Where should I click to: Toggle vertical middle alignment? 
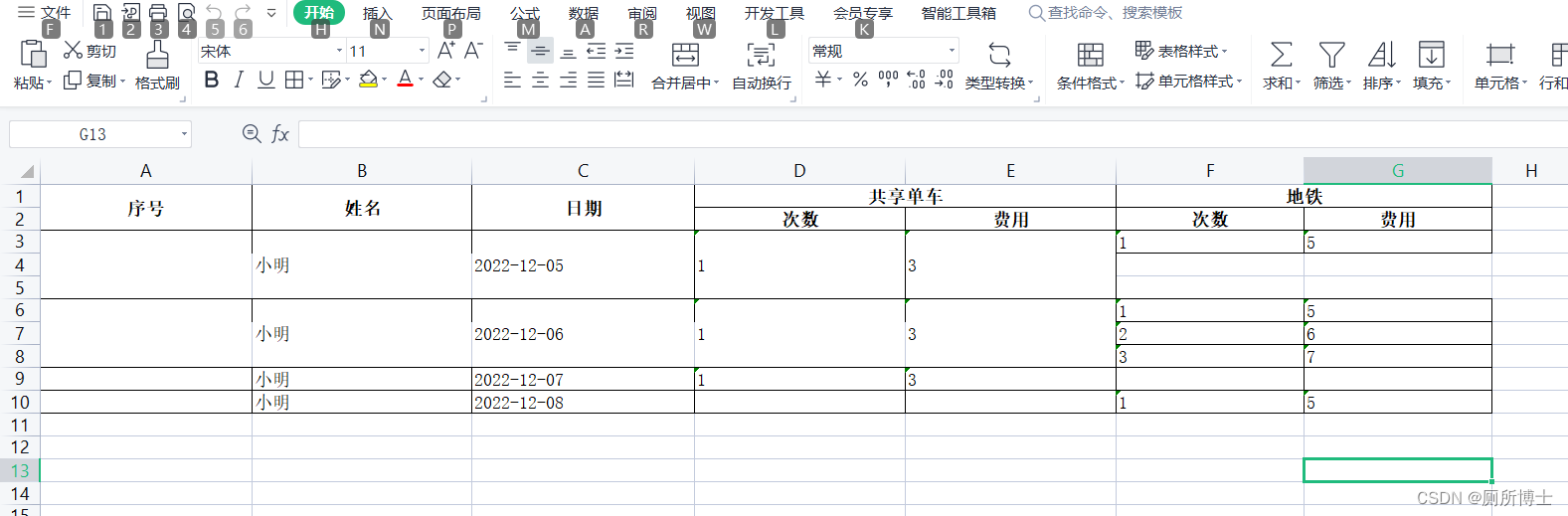point(540,51)
